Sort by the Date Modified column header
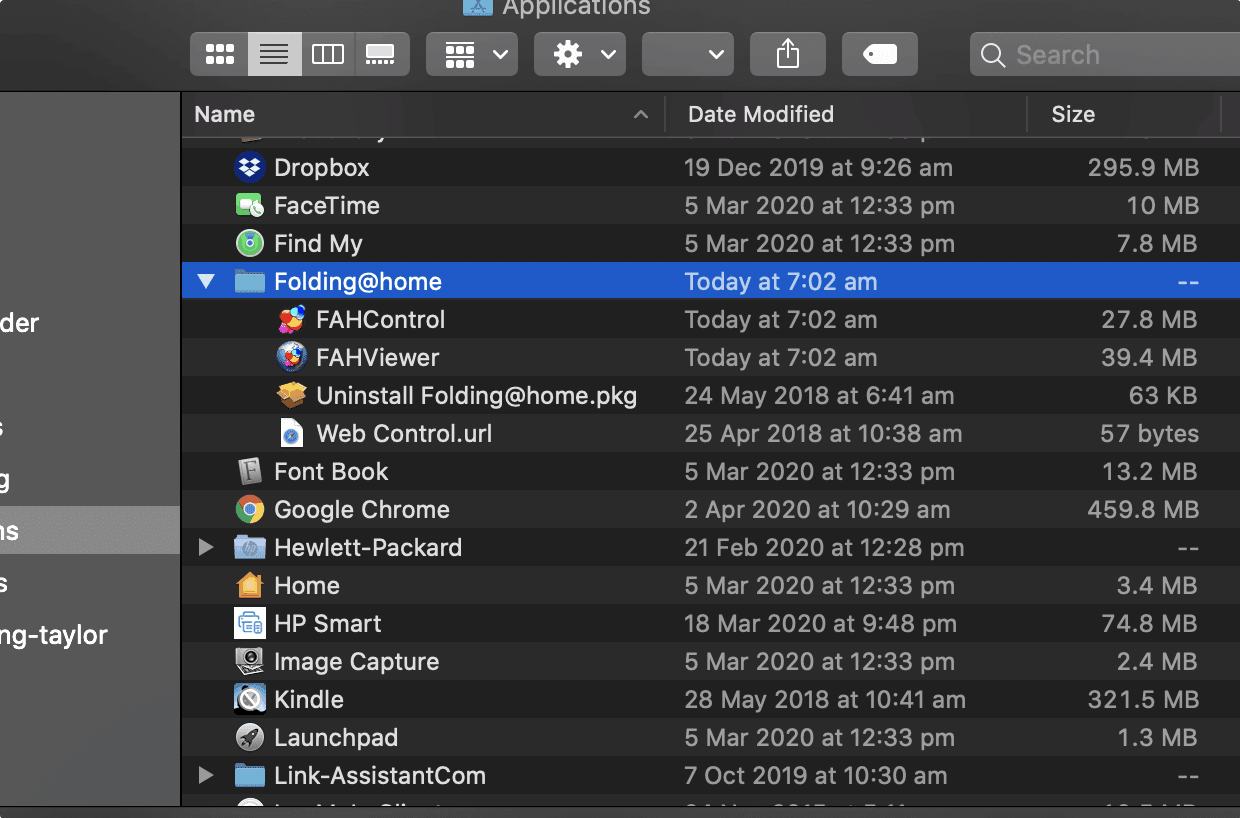 click(x=846, y=114)
